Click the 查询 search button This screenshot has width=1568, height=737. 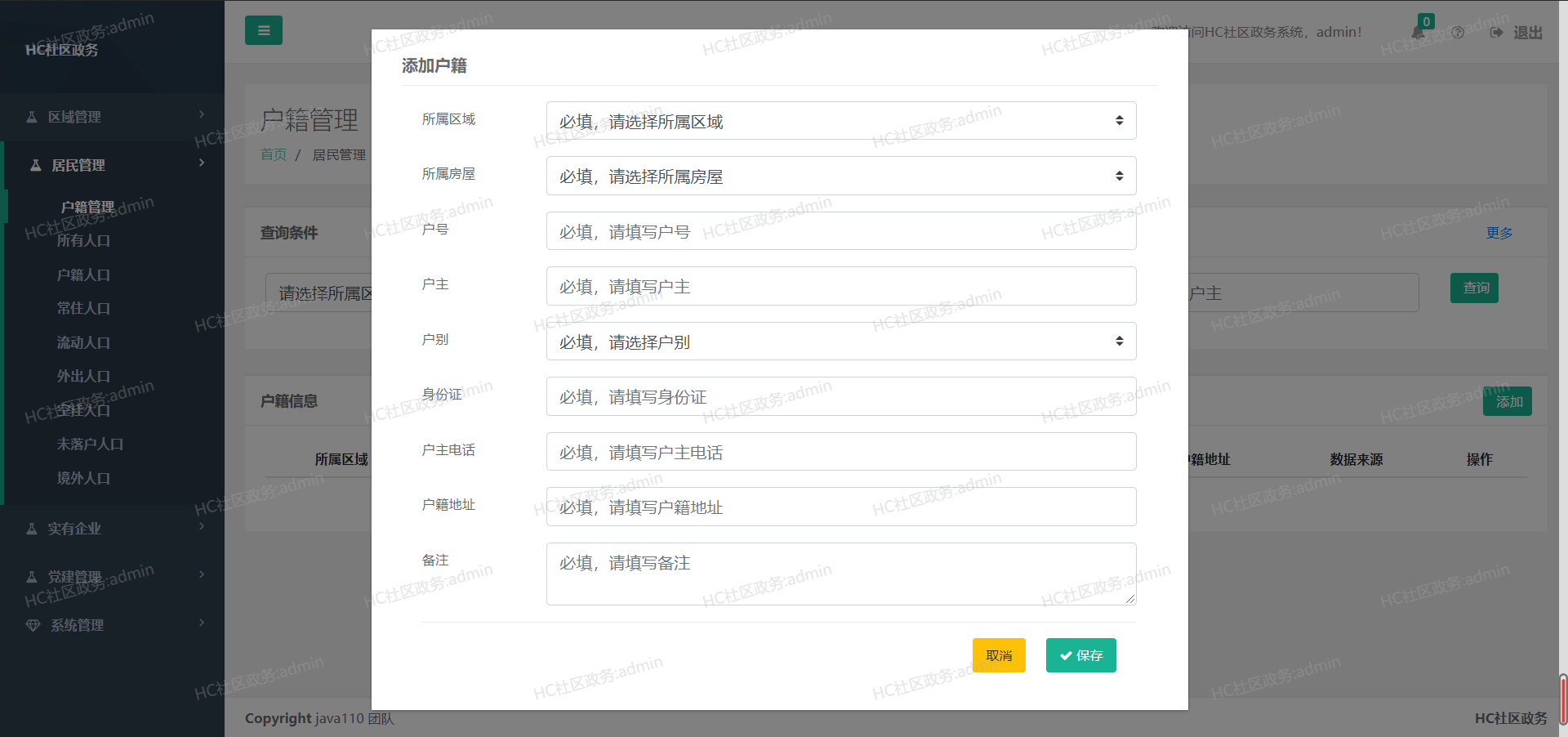pos(1474,288)
